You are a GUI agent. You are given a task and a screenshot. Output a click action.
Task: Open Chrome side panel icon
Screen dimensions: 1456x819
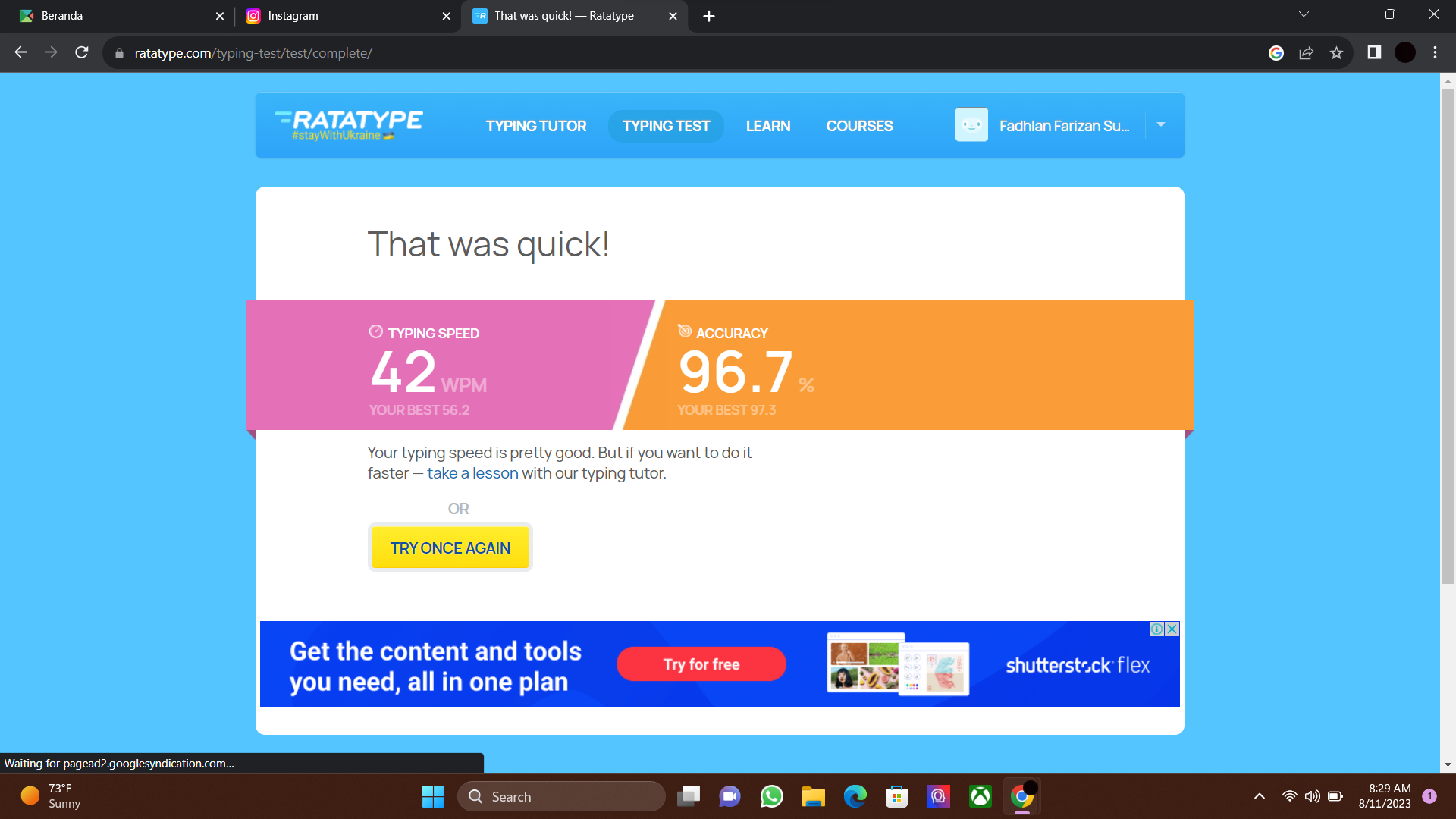click(x=1374, y=53)
